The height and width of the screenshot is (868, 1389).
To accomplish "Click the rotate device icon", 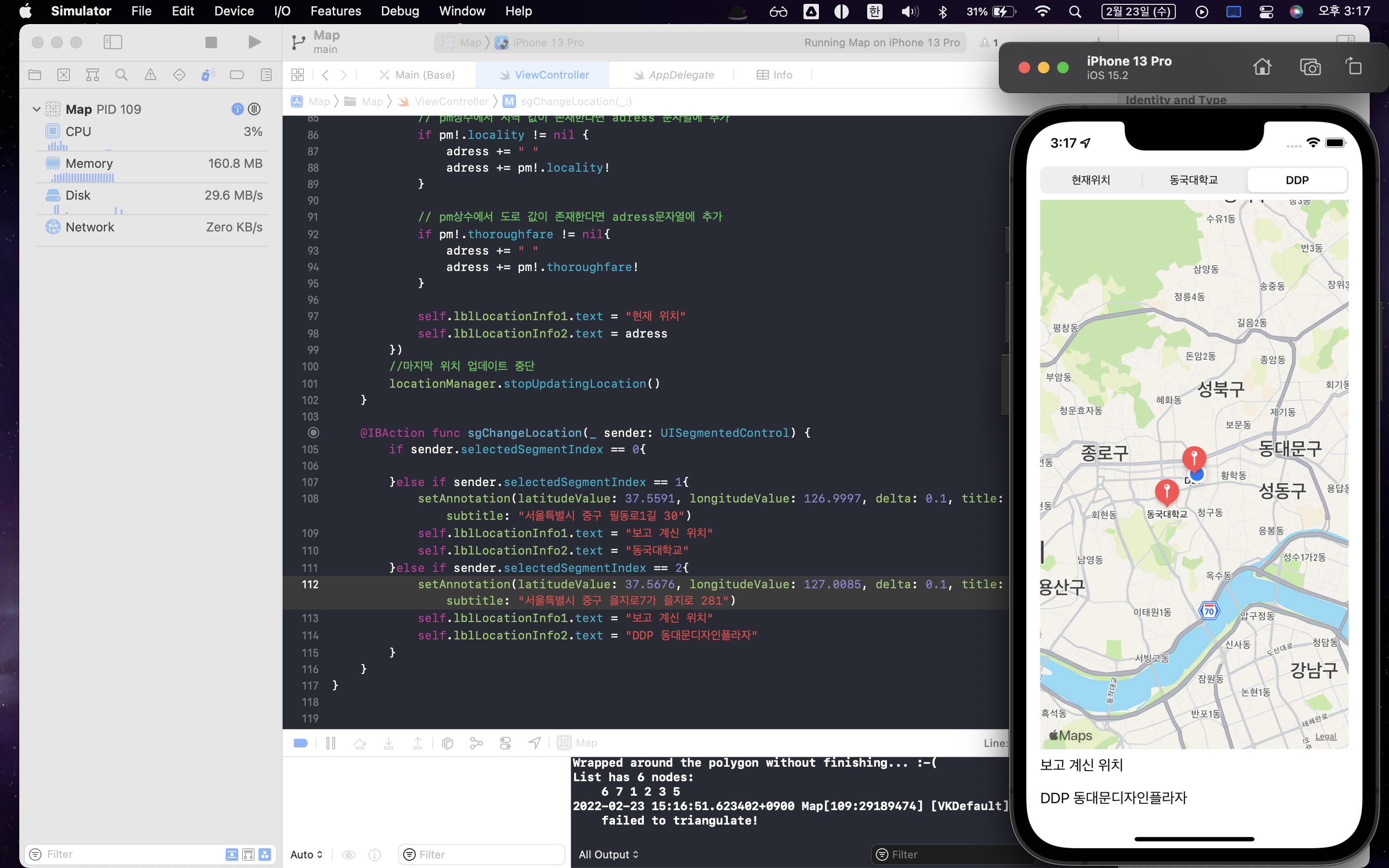I will (1354, 67).
